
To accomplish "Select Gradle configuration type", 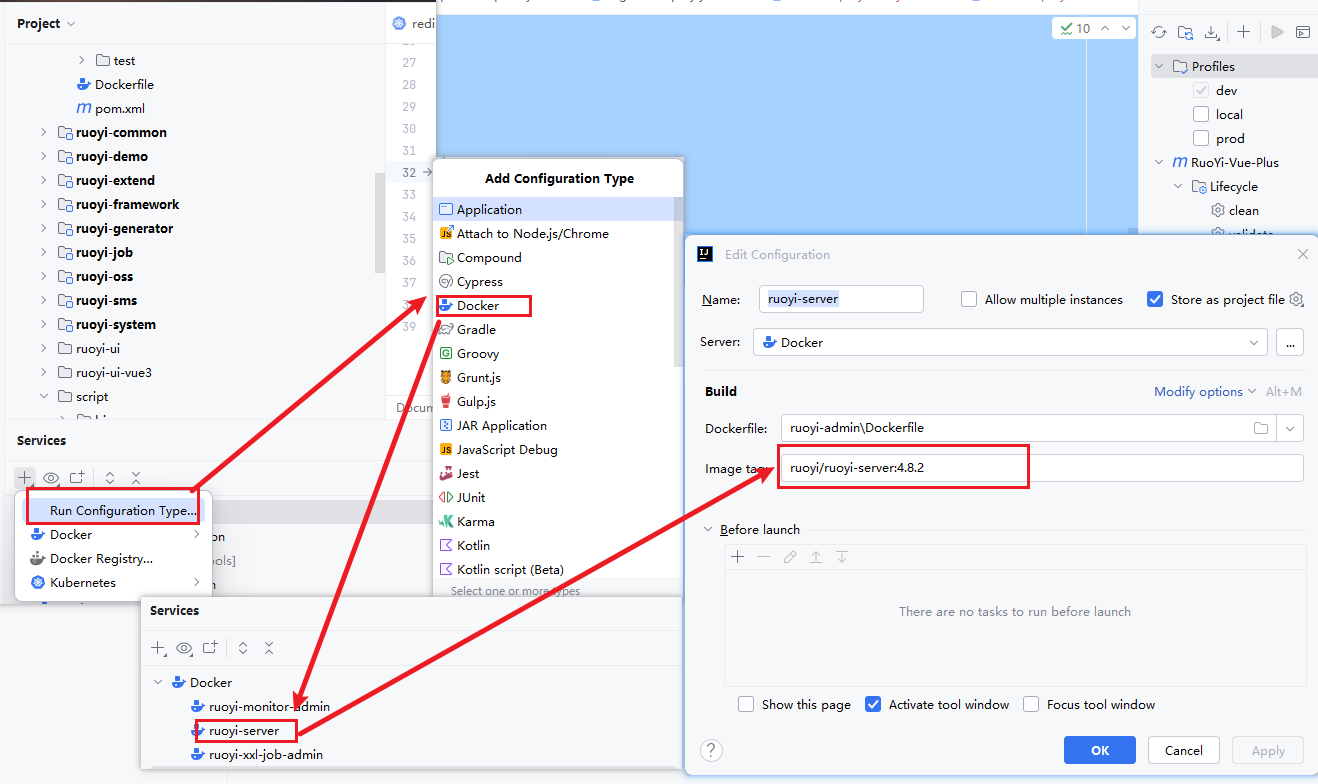I will [554, 329].
